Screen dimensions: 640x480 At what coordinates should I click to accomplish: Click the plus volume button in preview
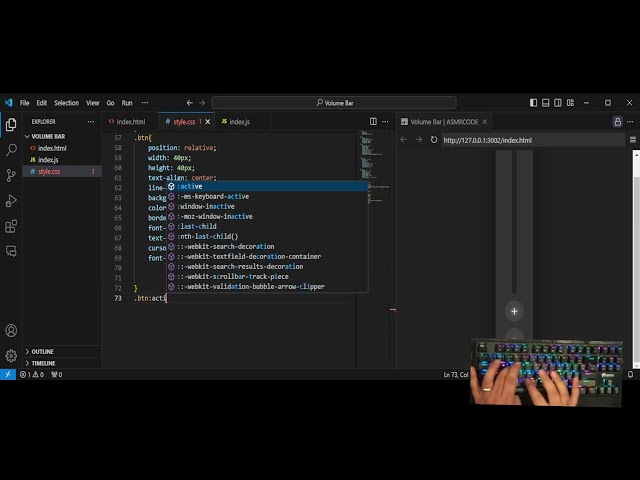tap(514, 311)
